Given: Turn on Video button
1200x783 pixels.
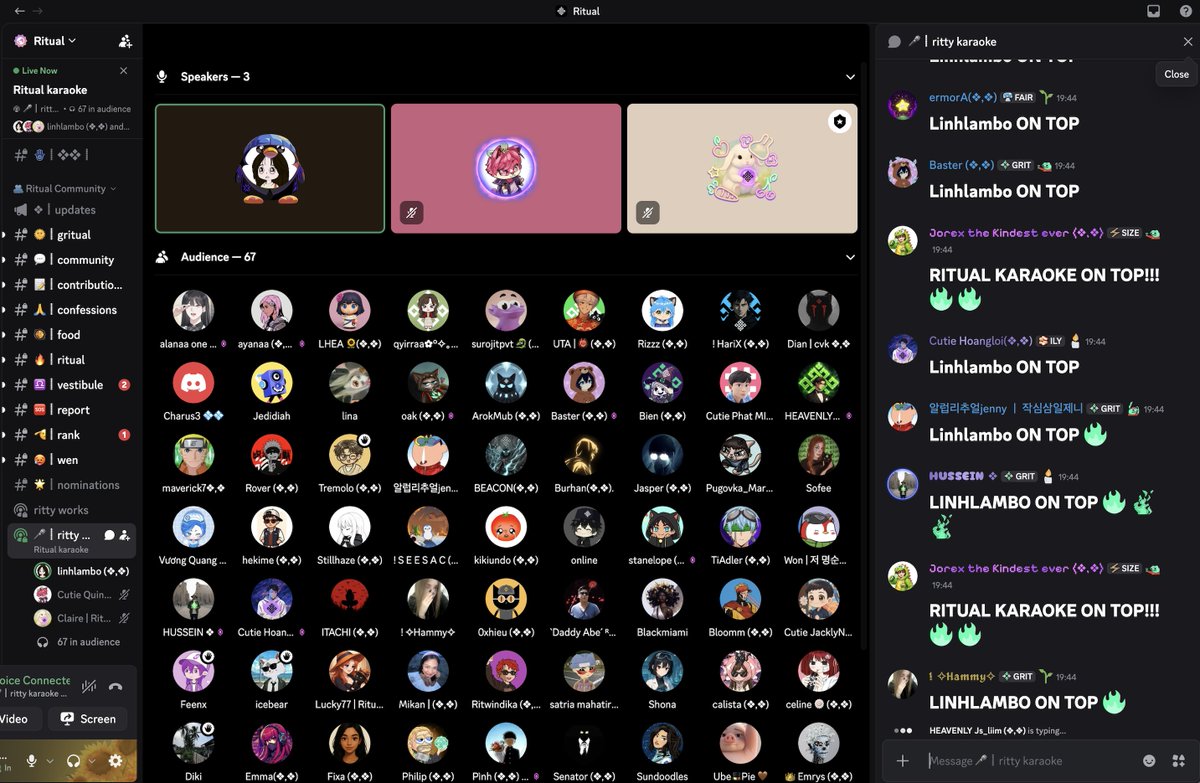Looking at the screenshot, I should 20,718.
